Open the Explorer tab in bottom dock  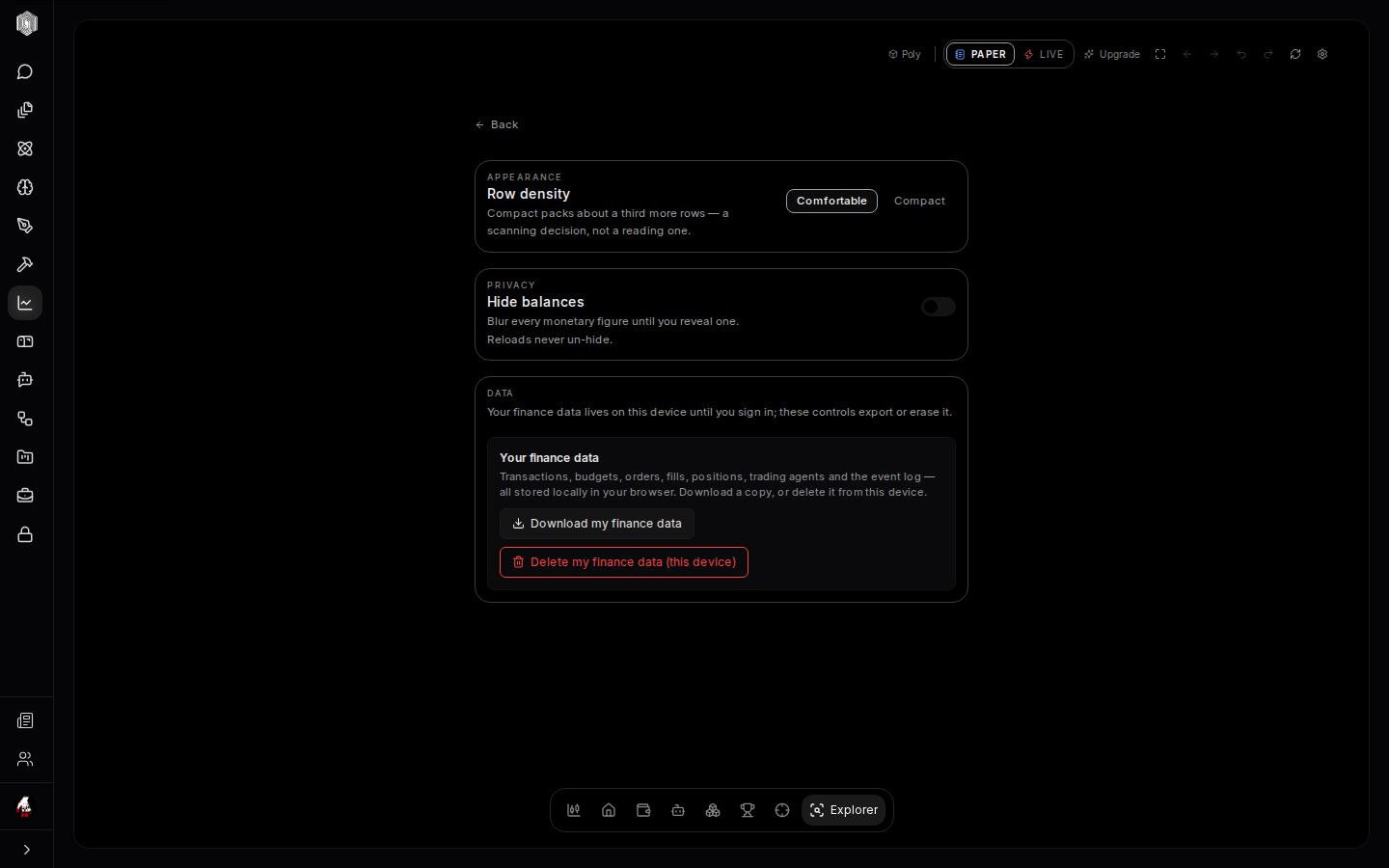843,810
